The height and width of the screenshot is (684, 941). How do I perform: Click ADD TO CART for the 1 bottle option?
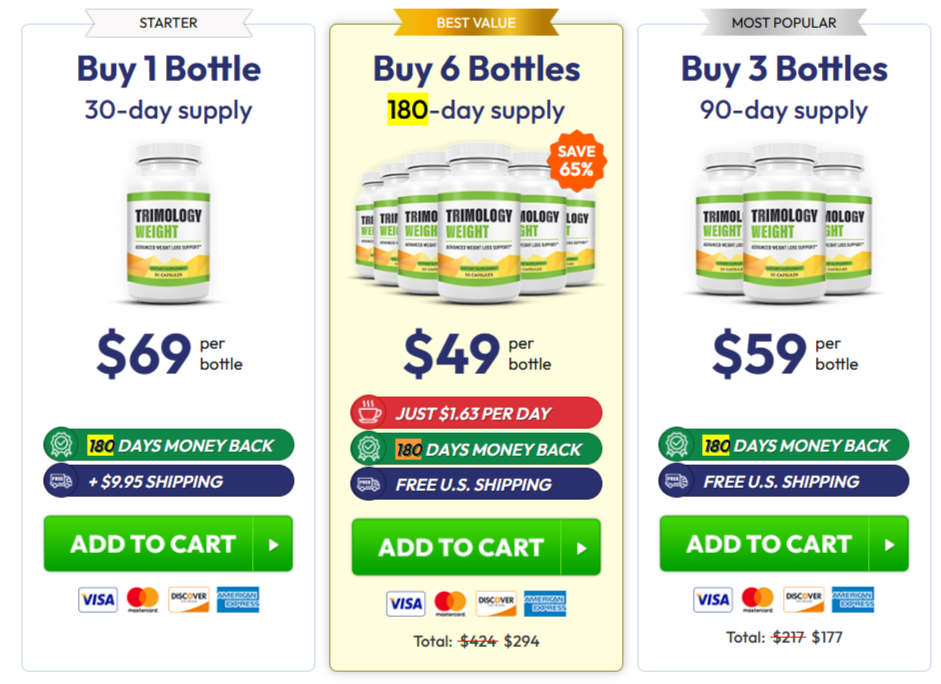168,543
